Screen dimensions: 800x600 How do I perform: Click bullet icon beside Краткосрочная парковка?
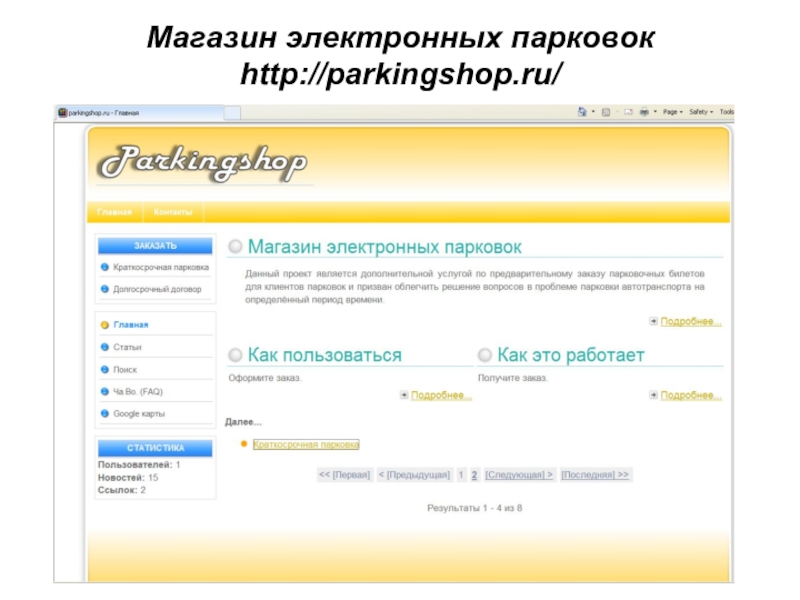tap(105, 267)
